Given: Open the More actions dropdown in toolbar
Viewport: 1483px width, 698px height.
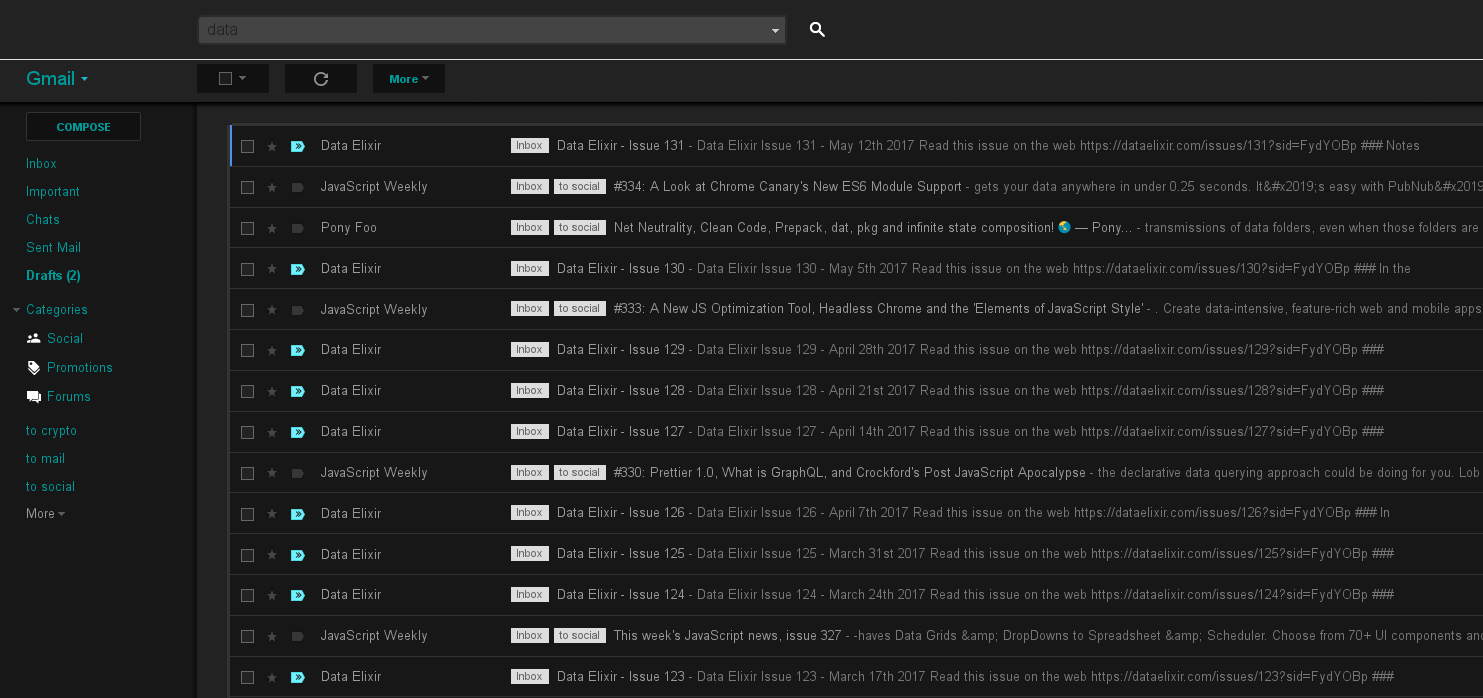Looking at the screenshot, I should (409, 79).
